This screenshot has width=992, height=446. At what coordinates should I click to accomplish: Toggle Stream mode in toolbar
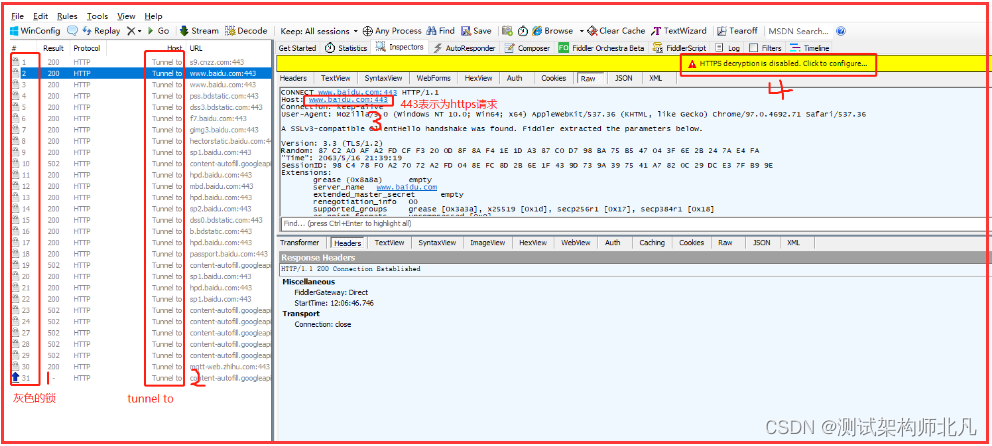(199, 30)
